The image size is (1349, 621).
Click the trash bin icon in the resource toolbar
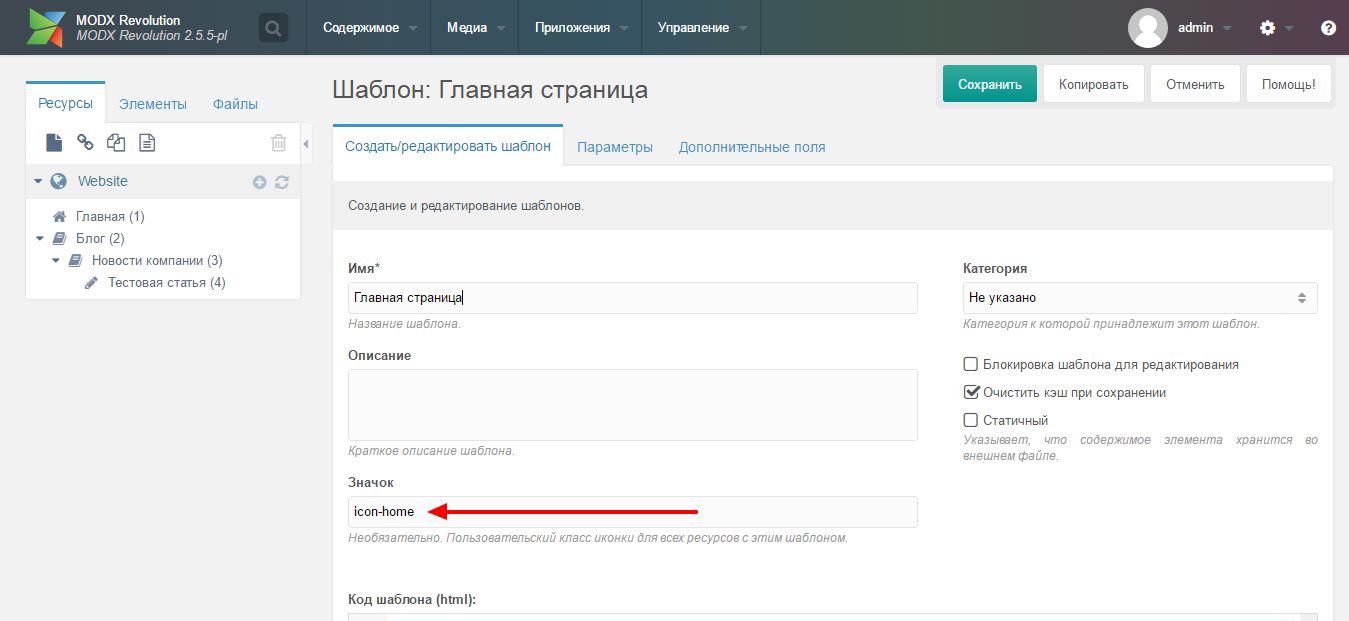[x=279, y=143]
